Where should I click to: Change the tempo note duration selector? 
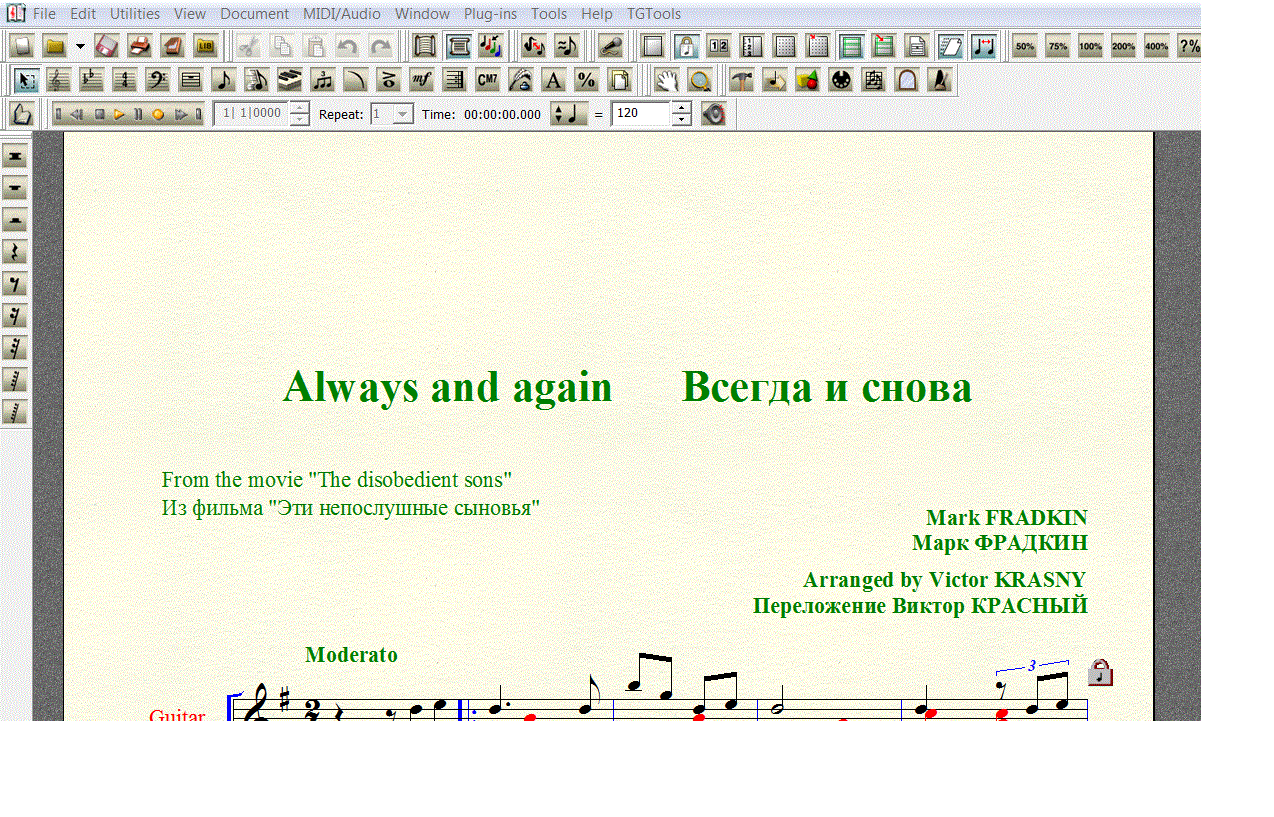click(x=569, y=114)
